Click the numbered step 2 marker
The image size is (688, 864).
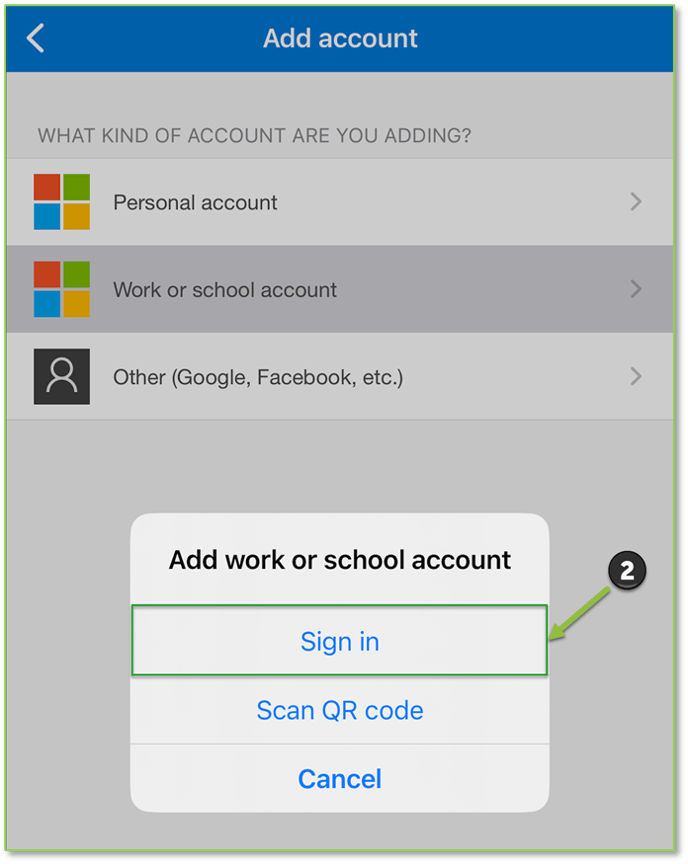point(627,571)
